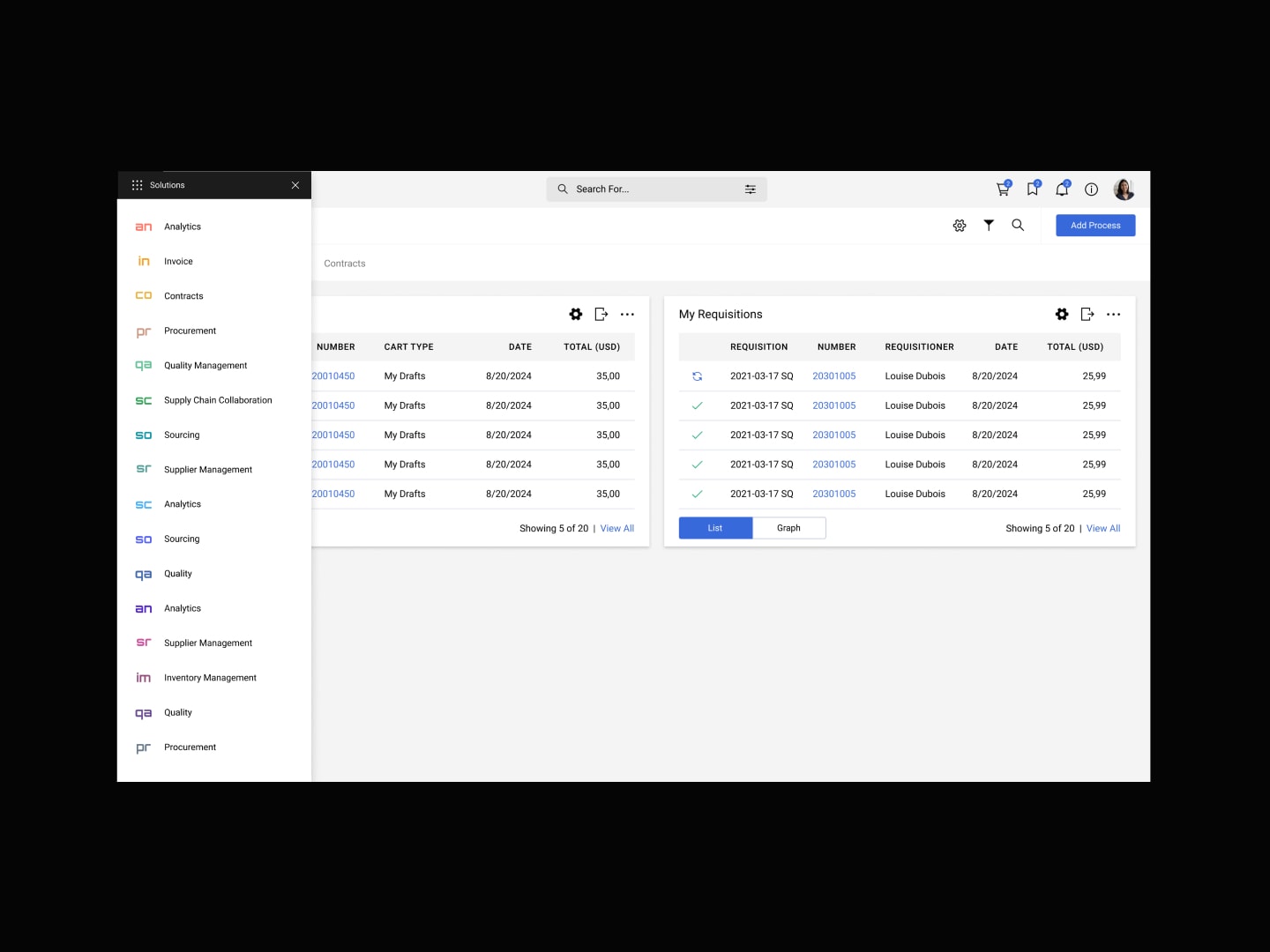
Task: Open the notifications bell
Action: 1062,189
